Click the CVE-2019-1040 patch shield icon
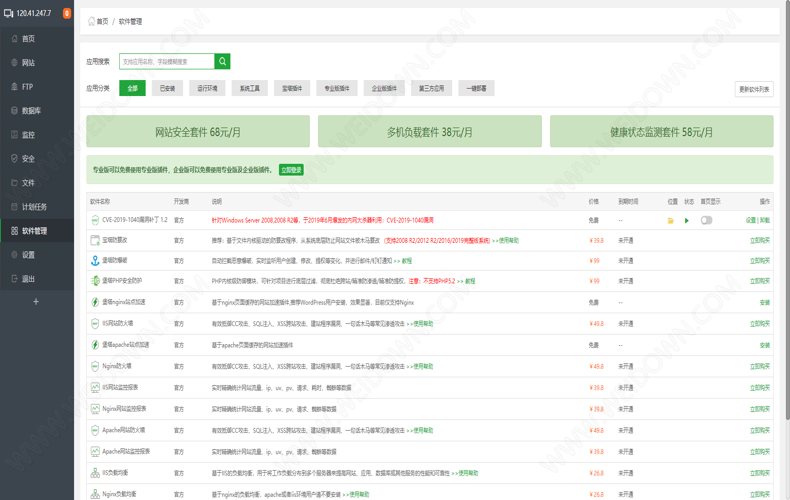790x500 pixels. 95,220
